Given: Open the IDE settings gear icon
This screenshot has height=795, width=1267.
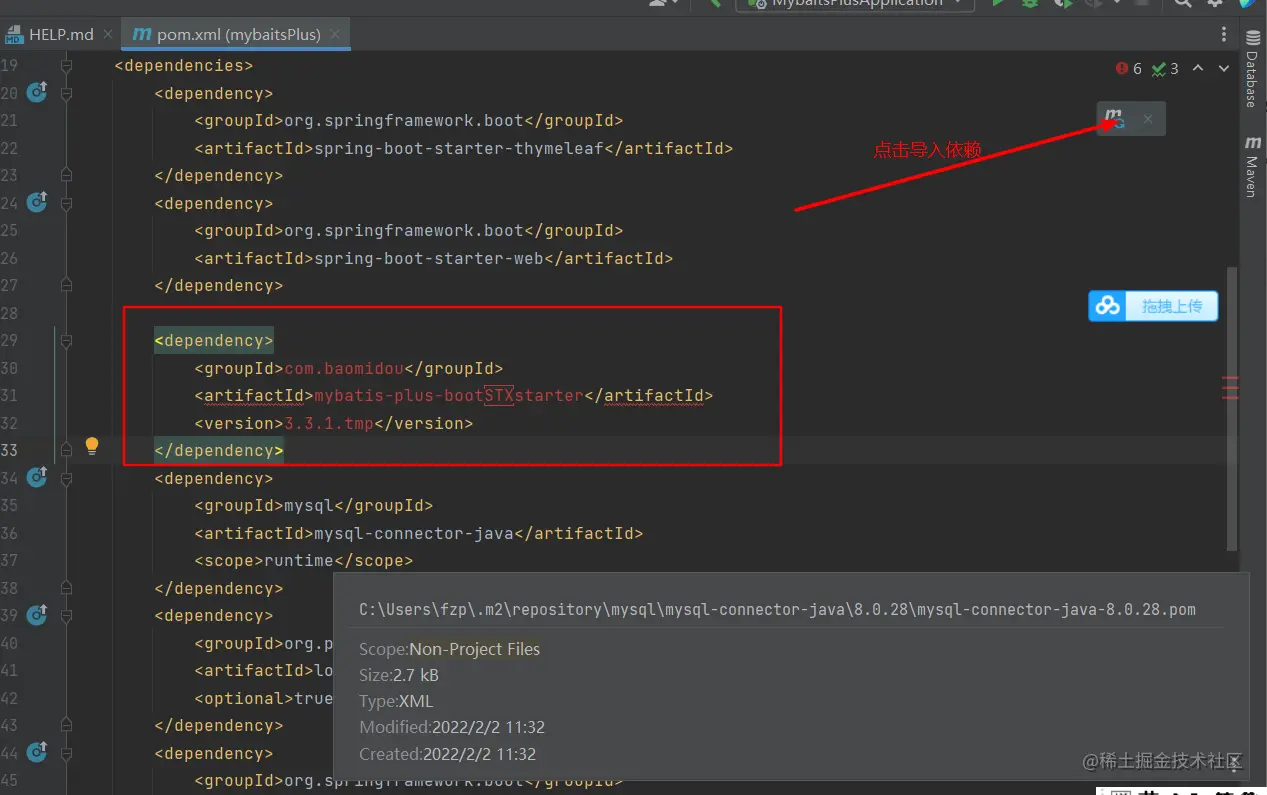Looking at the screenshot, I should click(1215, 3).
